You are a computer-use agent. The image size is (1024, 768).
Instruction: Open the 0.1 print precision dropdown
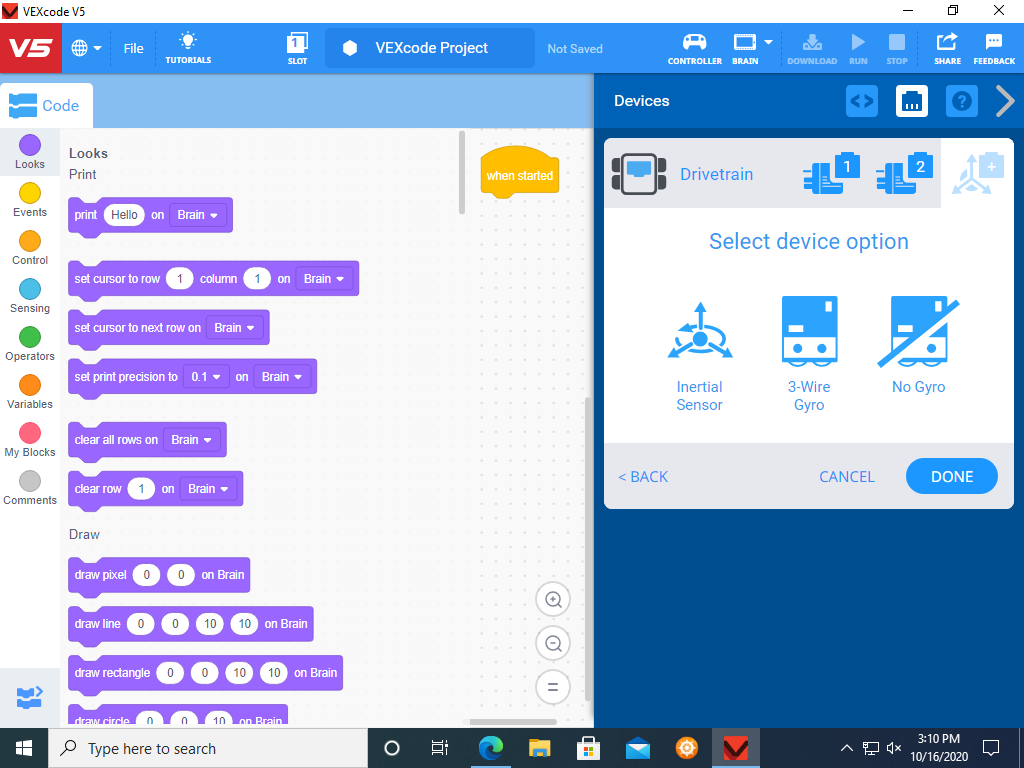(206, 377)
